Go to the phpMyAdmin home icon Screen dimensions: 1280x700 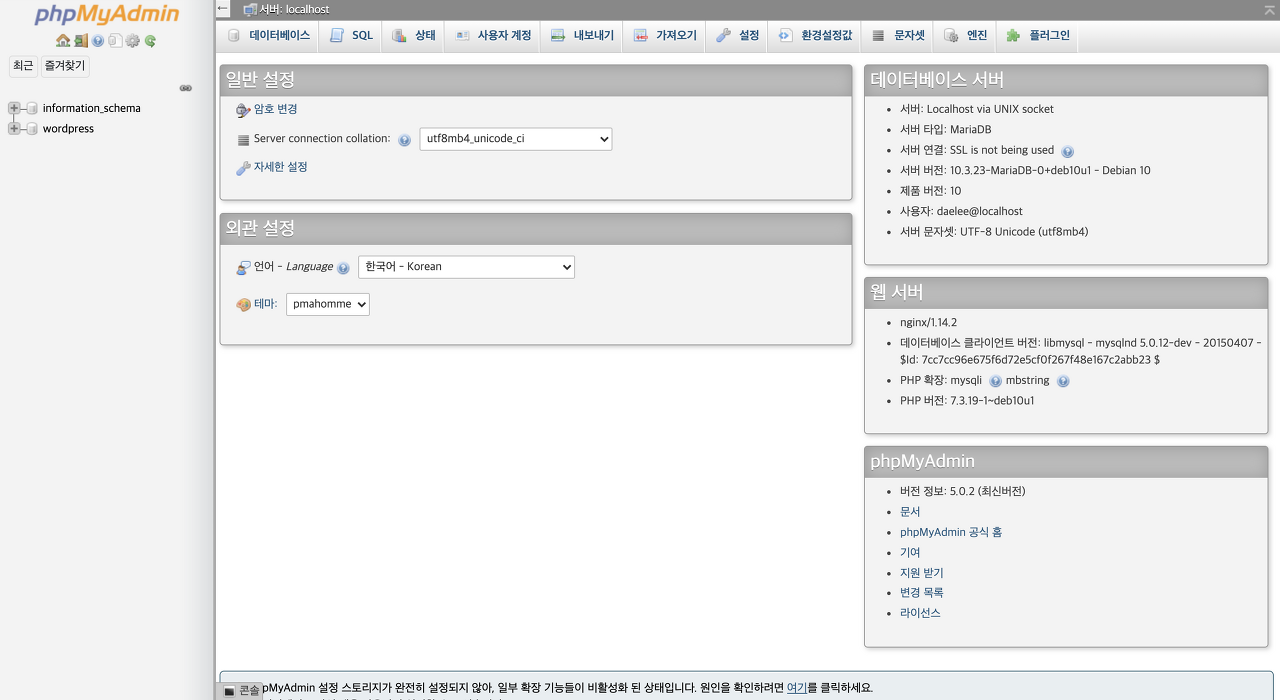(63, 41)
